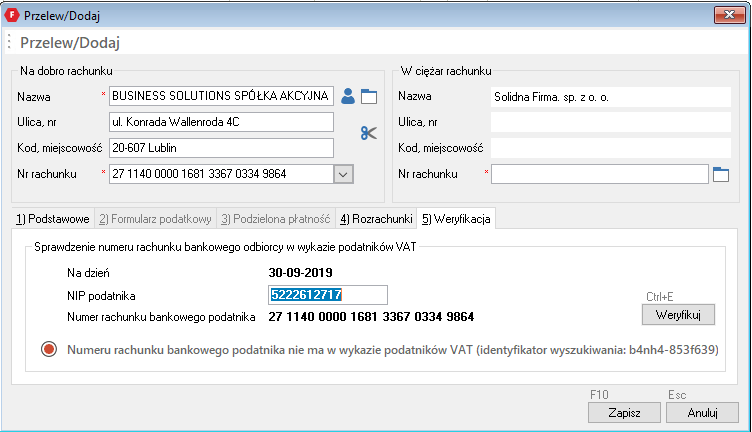Select the Weryfikacja tab
Screen dimensions: 752x432
coord(455,218)
